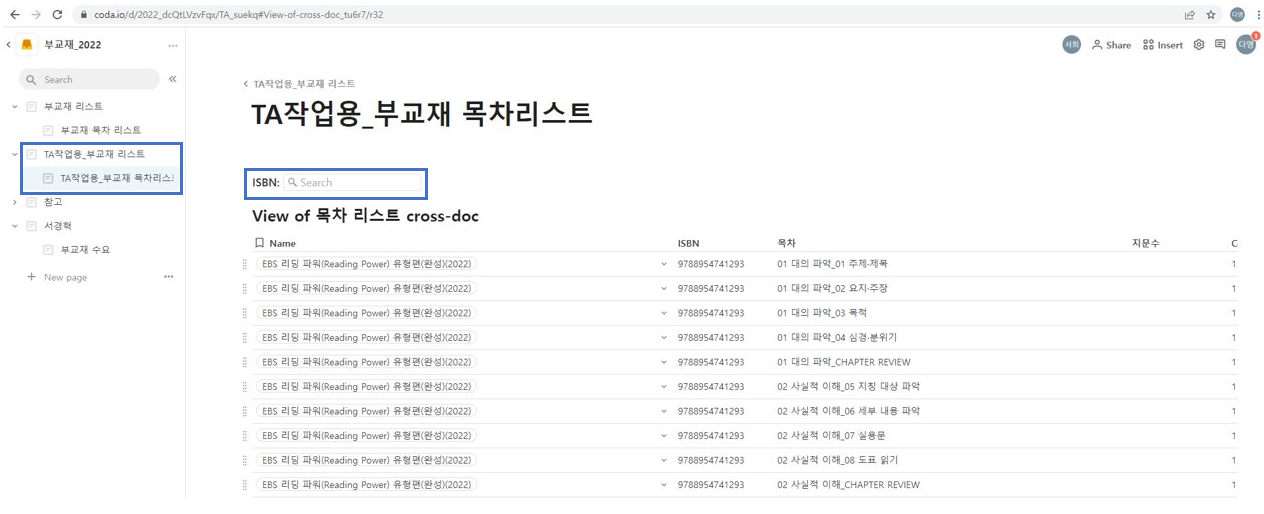Select the cell 02 사실적 이해_08 도표 읽기
Viewport: 1264px width, 514px height.
[838, 460]
